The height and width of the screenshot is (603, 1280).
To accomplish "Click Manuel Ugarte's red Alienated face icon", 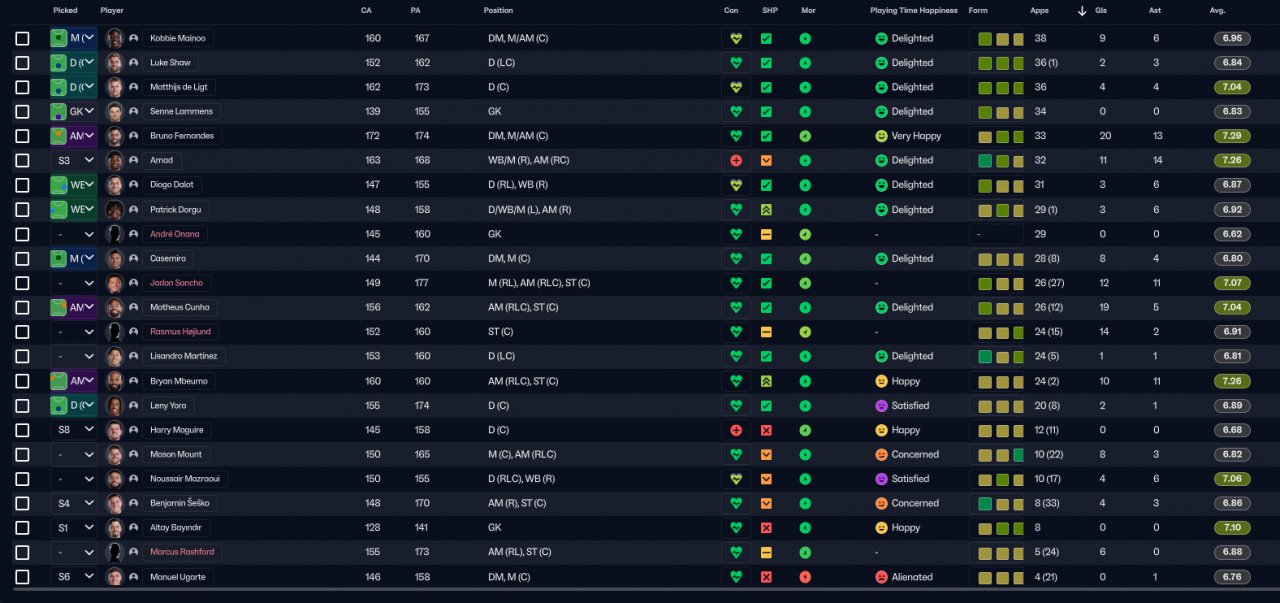I will pos(881,577).
